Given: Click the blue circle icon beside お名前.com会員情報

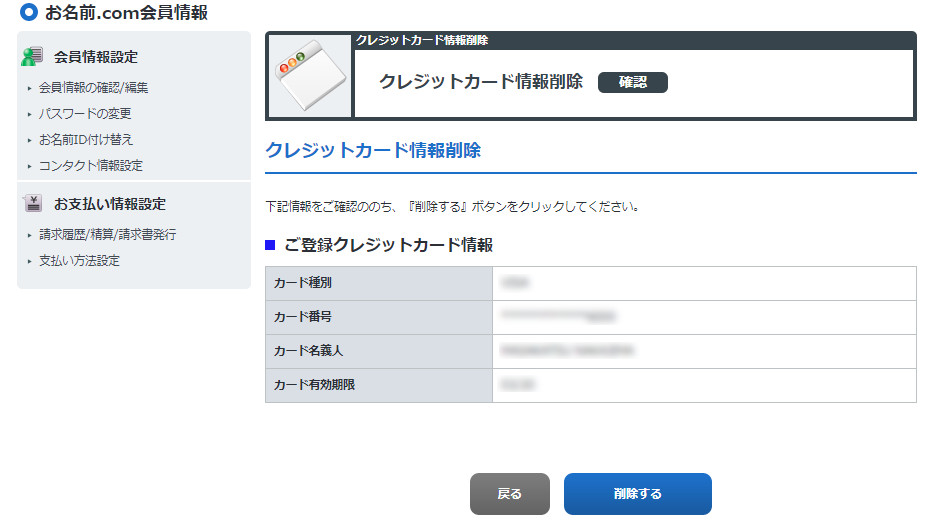Looking at the screenshot, I should coord(29,13).
